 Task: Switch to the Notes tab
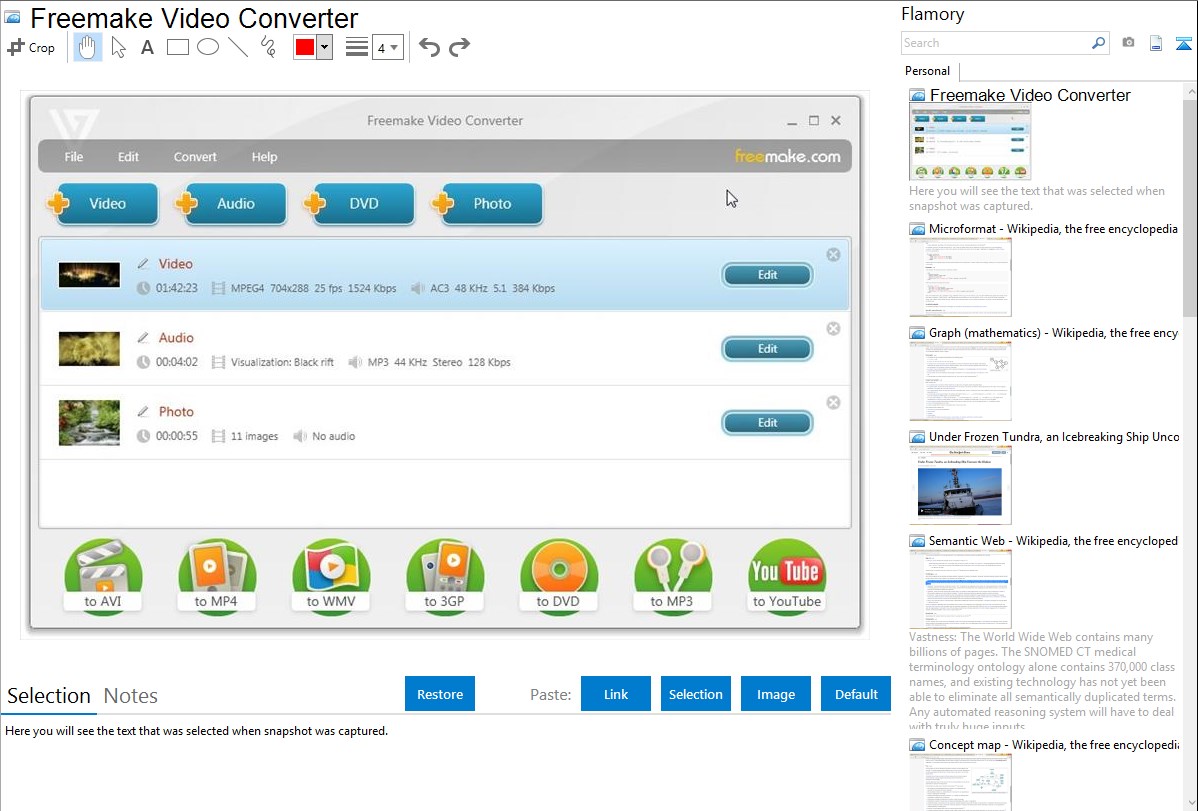[131, 696]
